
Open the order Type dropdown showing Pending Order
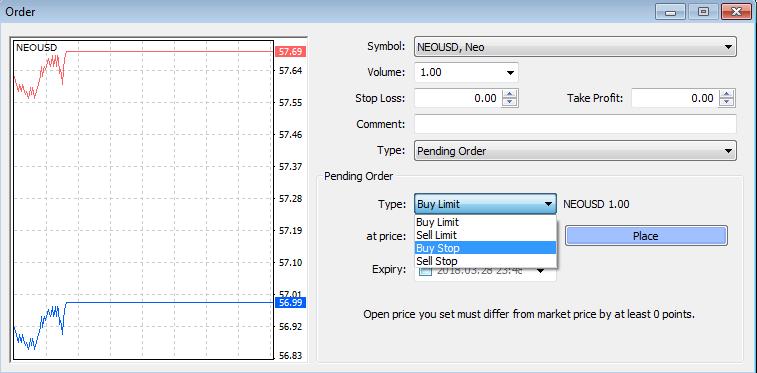(x=575, y=151)
